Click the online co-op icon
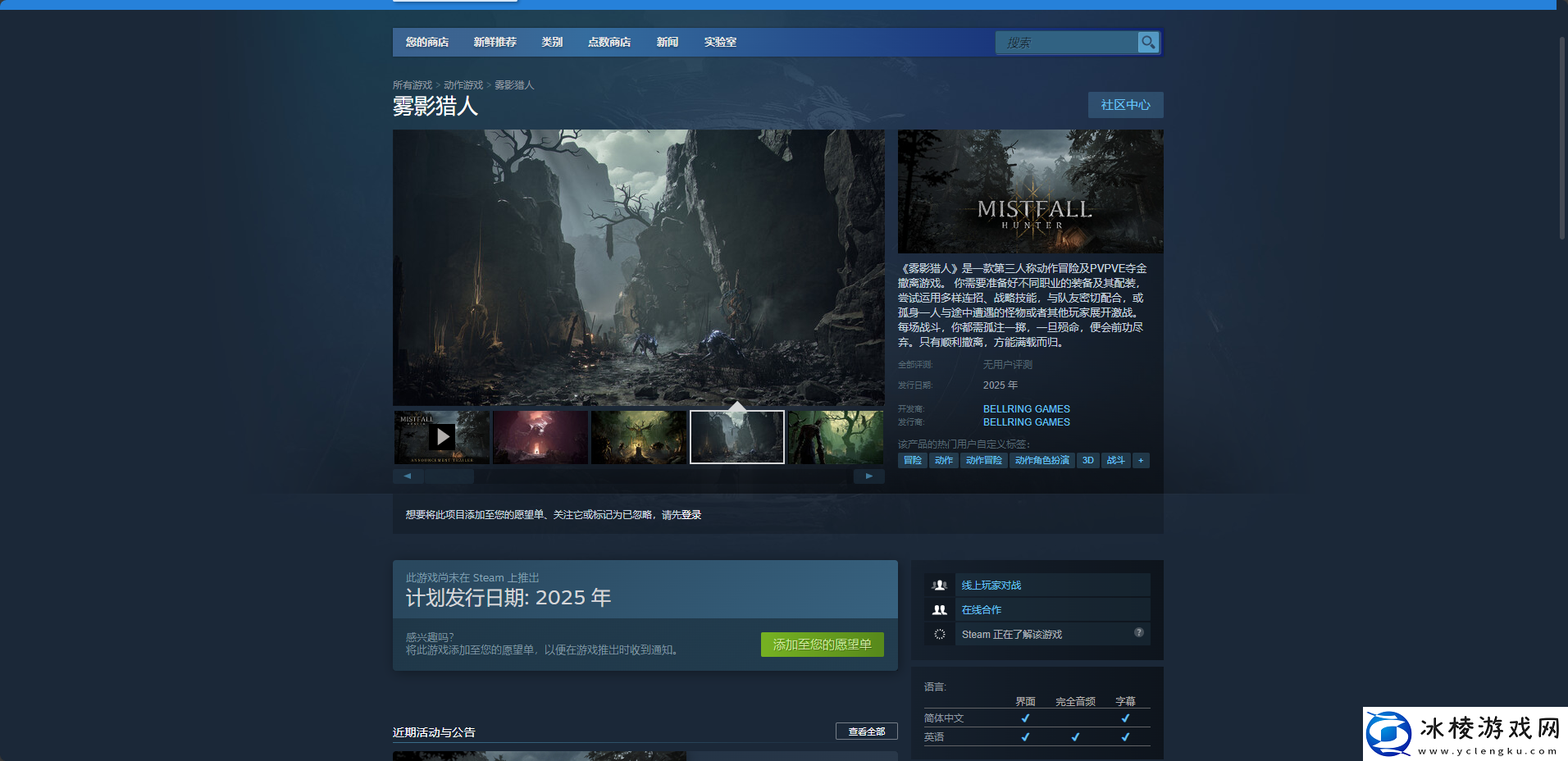The width and height of the screenshot is (1568, 761). [940, 609]
